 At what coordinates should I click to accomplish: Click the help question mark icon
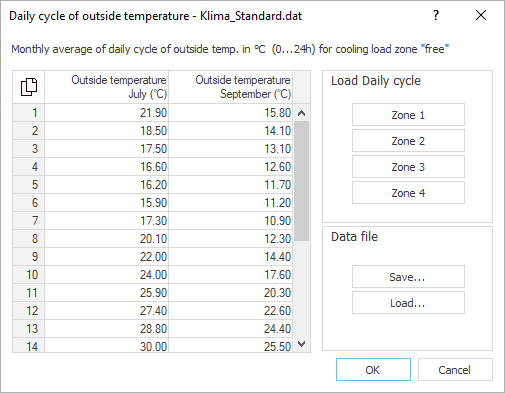[436, 15]
